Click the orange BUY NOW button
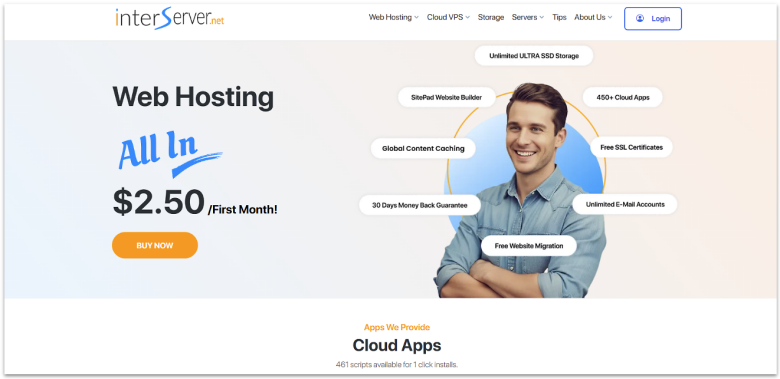780x379 pixels. [x=155, y=245]
